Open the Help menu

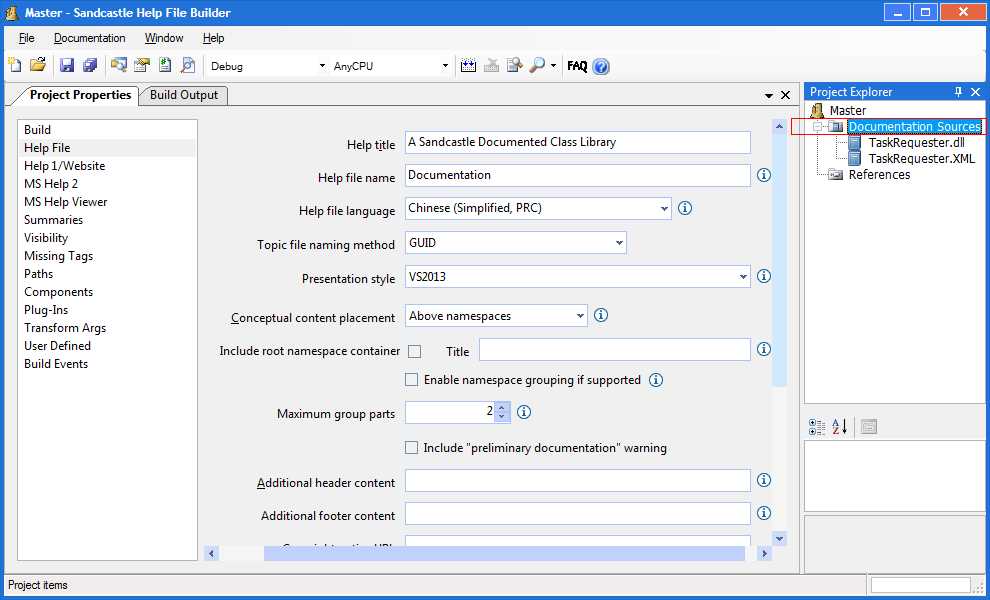coord(213,38)
